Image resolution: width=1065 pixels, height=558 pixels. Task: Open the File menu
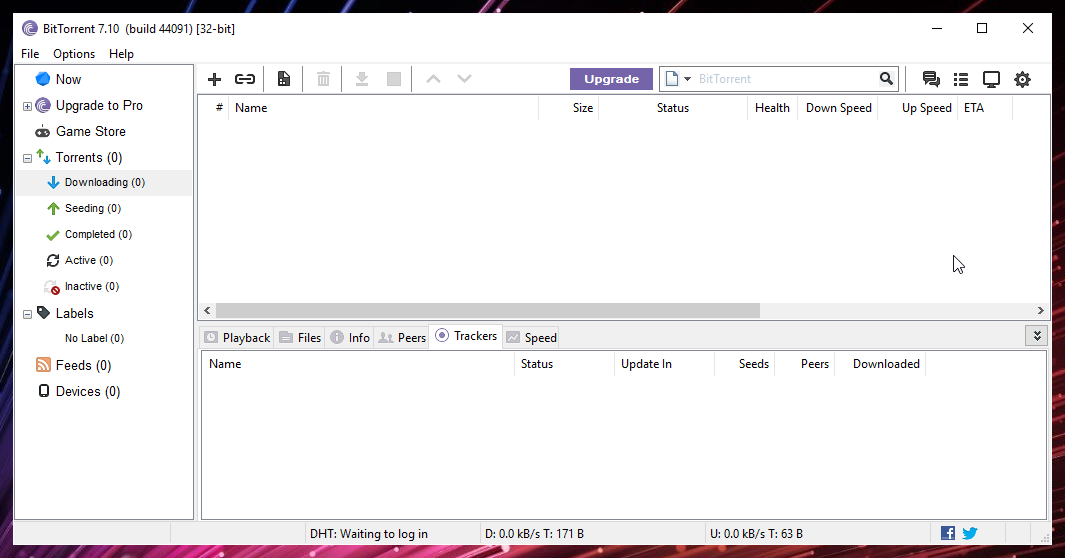[x=30, y=54]
